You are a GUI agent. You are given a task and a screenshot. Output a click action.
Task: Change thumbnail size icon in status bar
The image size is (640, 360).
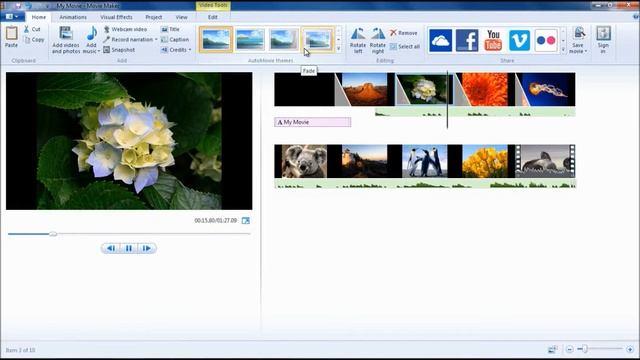(552, 349)
